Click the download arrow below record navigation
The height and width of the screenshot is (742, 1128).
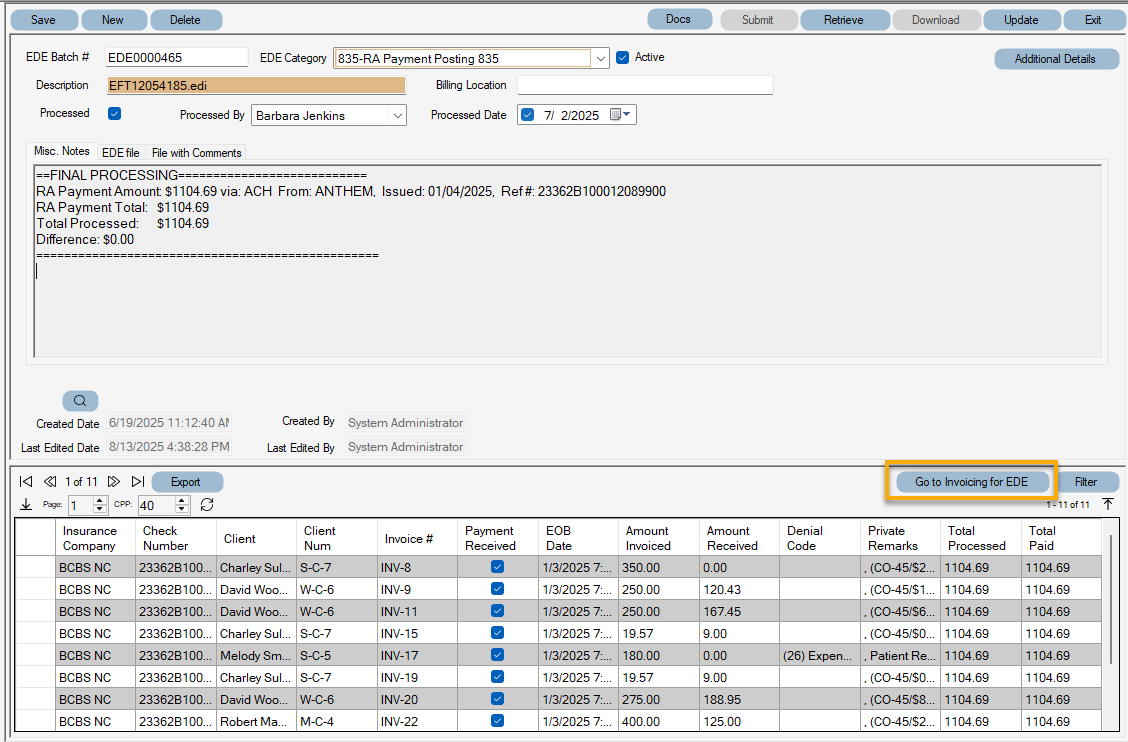(24, 505)
